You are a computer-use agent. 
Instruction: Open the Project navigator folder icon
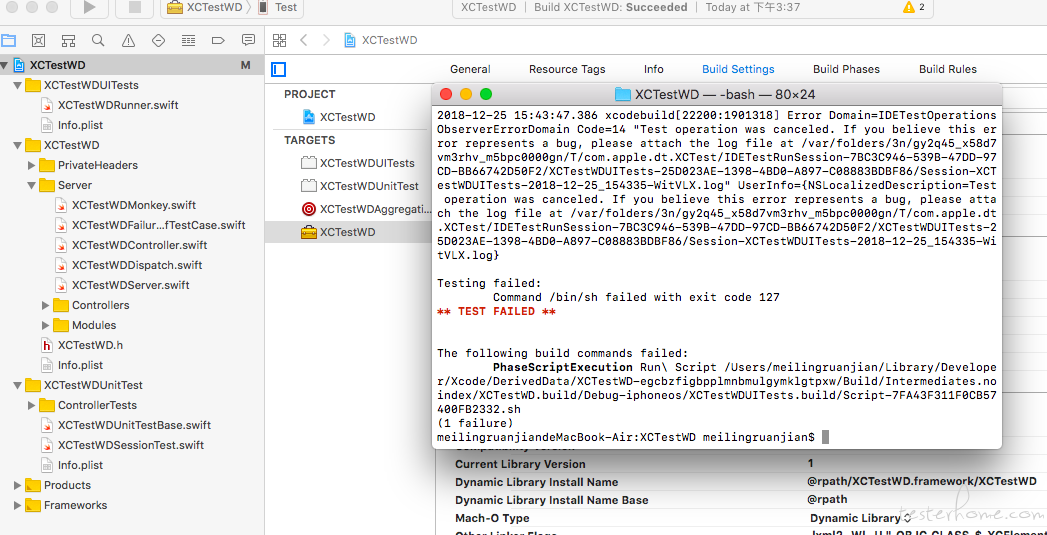coord(8,40)
